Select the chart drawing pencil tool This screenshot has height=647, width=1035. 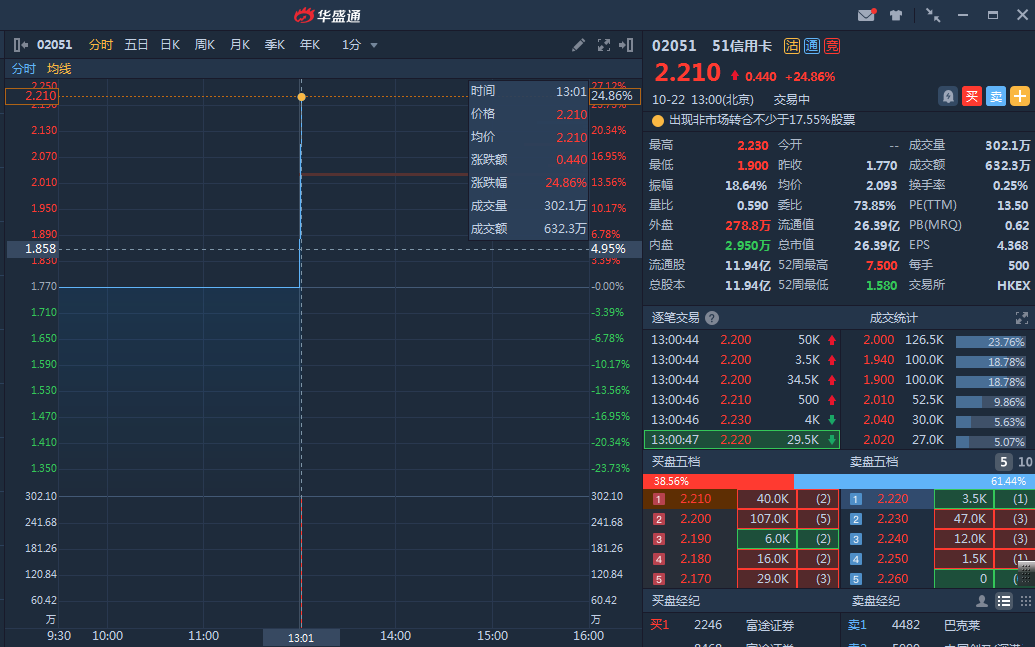(x=578, y=45)
